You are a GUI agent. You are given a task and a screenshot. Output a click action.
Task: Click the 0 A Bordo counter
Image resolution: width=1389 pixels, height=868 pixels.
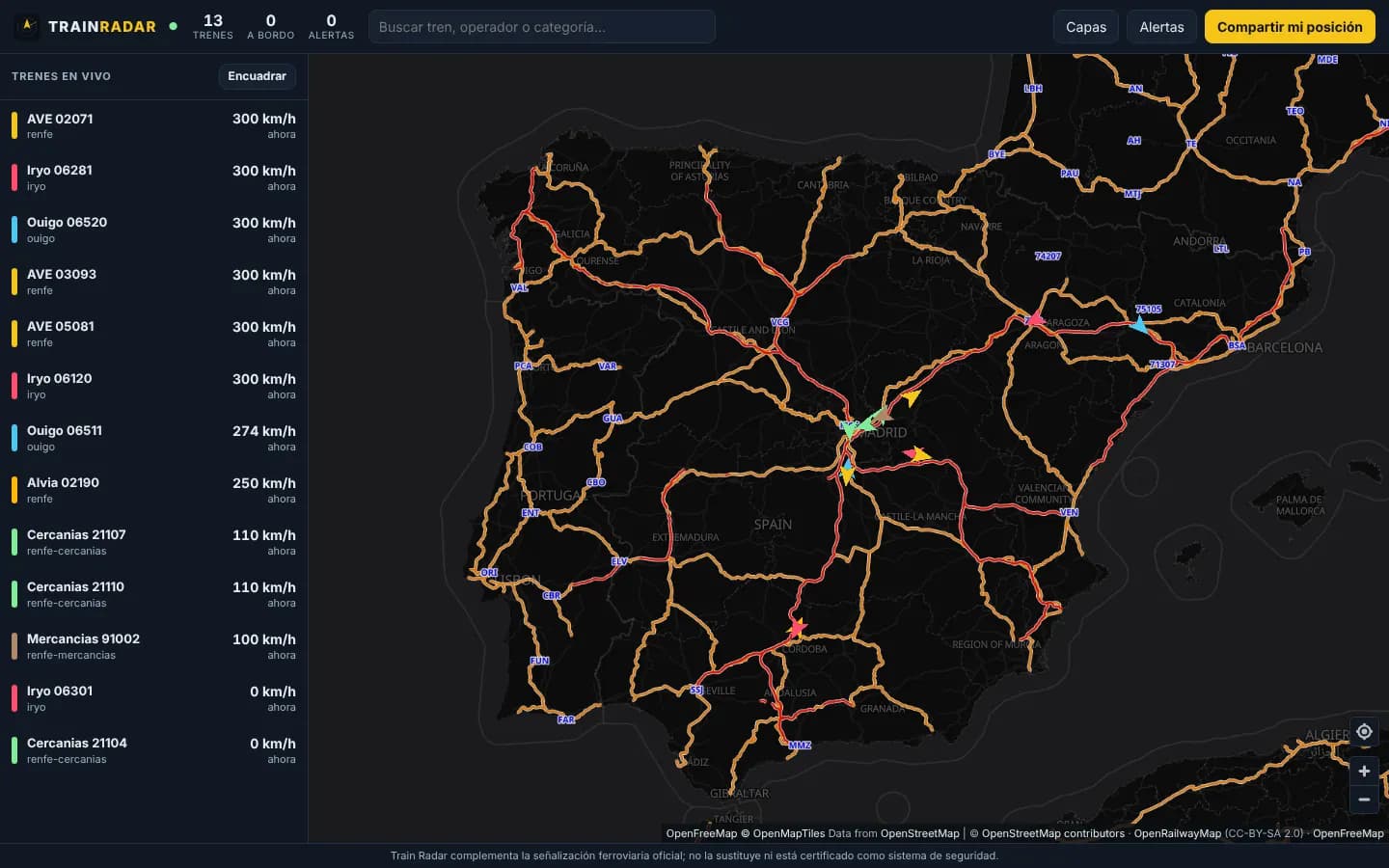[270, 27]
